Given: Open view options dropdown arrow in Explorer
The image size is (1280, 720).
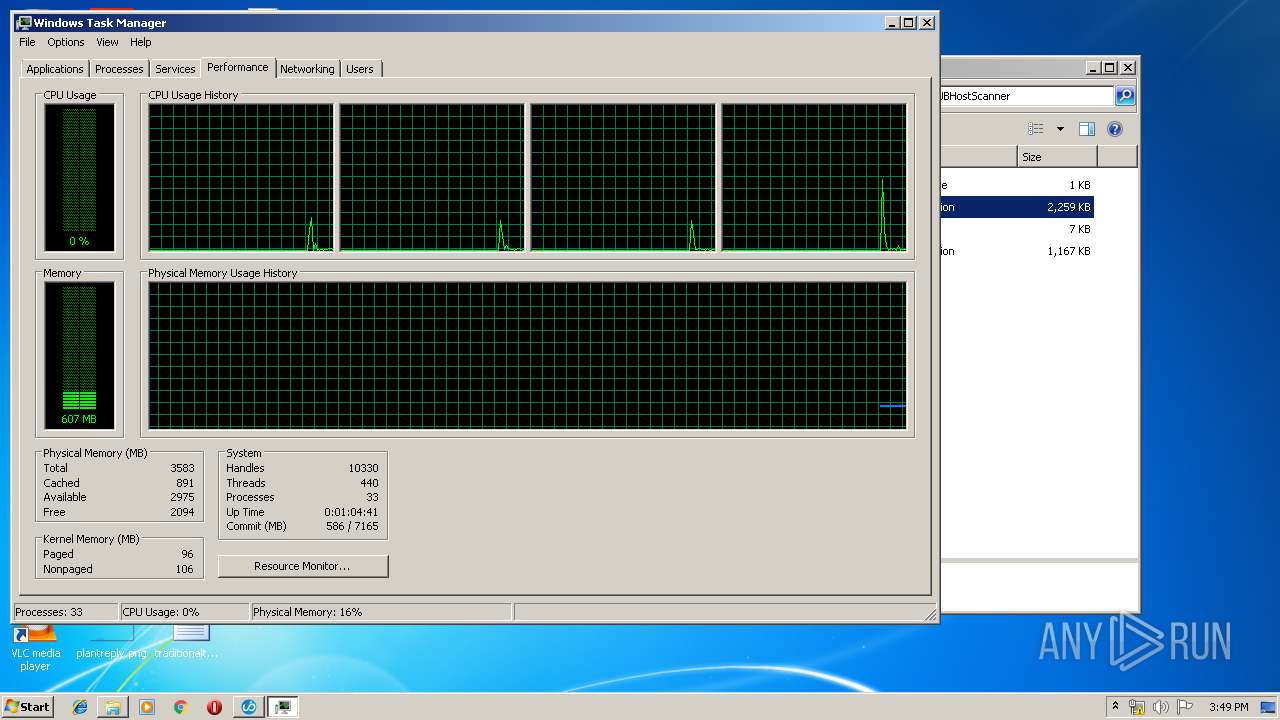Looking at the screenshot, I should click(1060, 129).
